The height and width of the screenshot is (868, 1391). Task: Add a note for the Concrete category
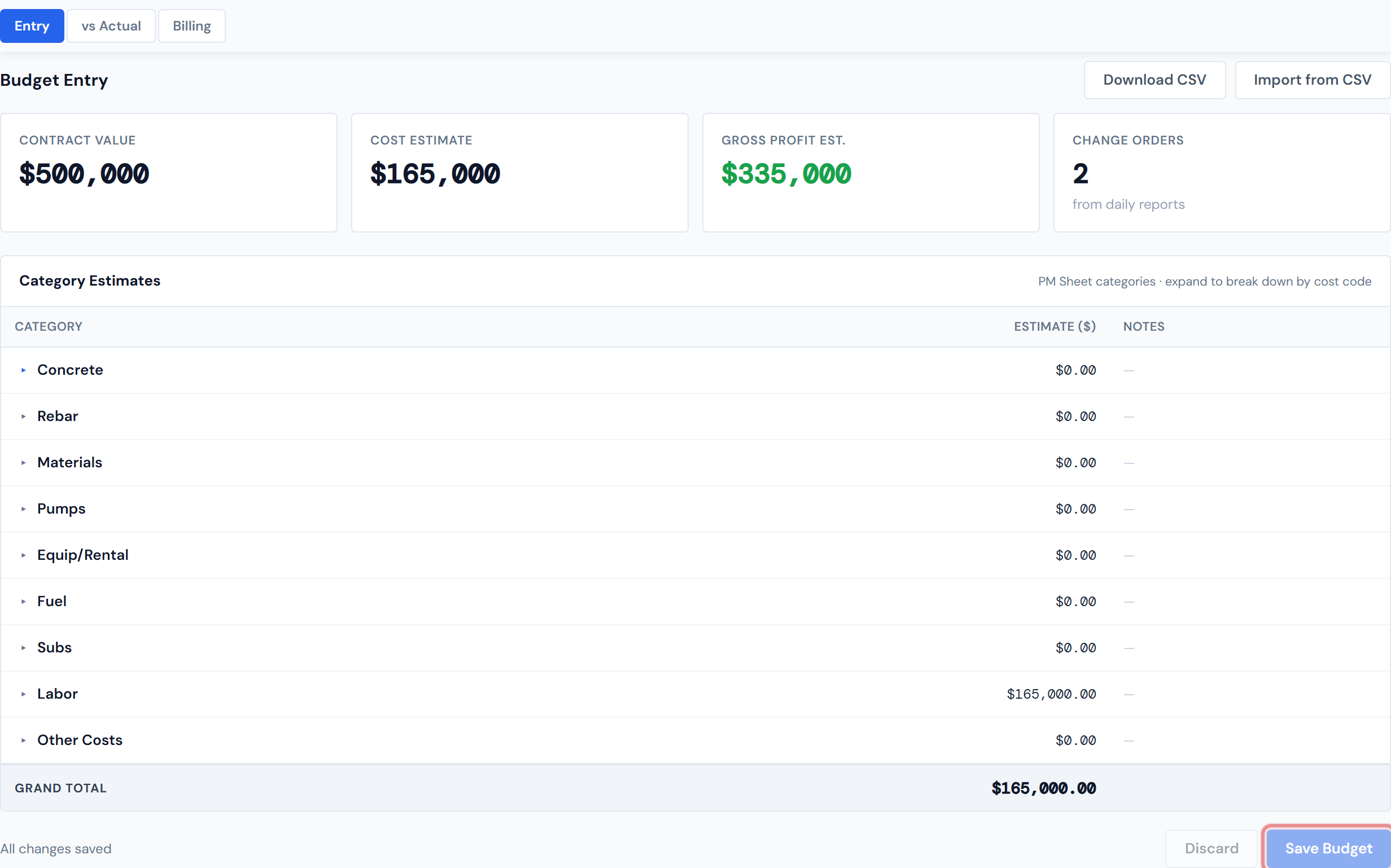1129,370
